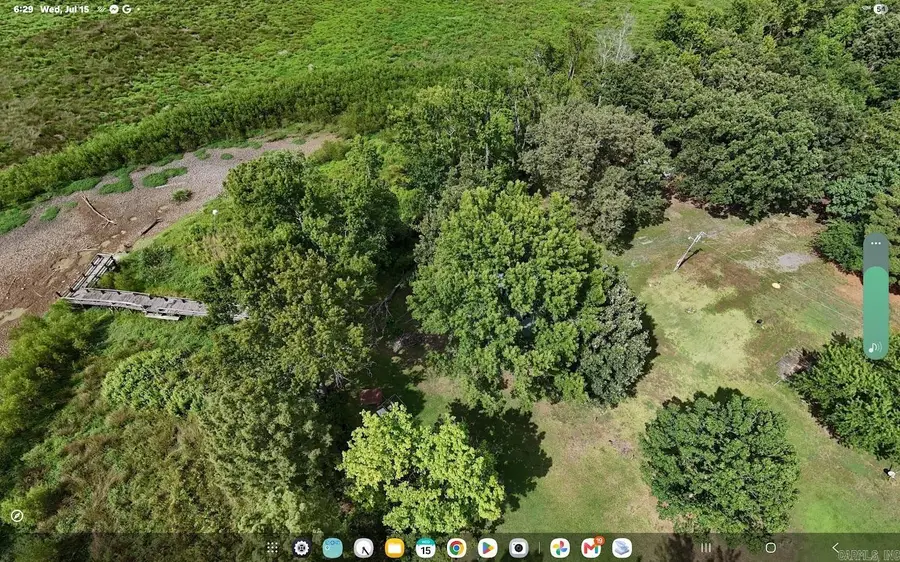
Task: Tap the Google notification icon in status bar
Action: [127, 9]
